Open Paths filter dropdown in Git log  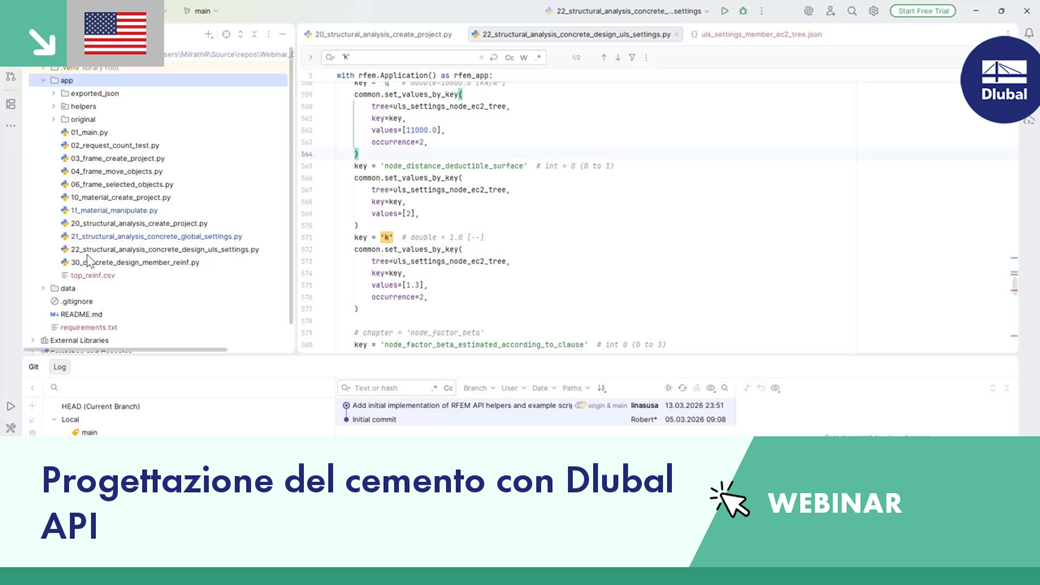click(x=576, y=388)
